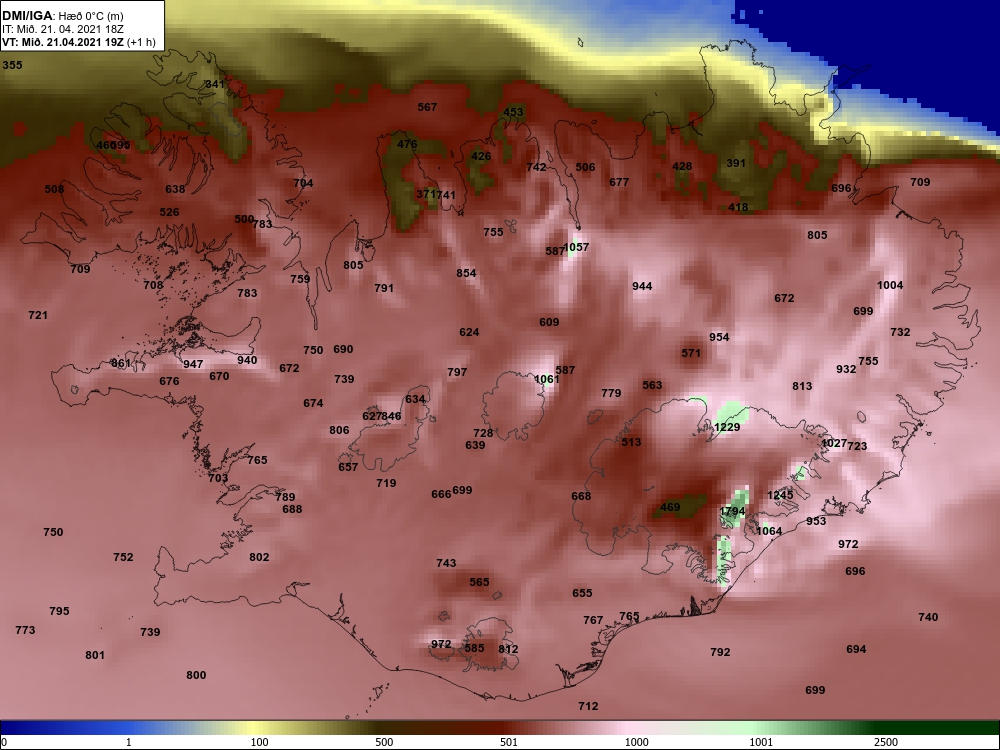The height and width of the screenshot is (750, 1000).
Task: Click the 668 height value
Action: tap(581, 496)
